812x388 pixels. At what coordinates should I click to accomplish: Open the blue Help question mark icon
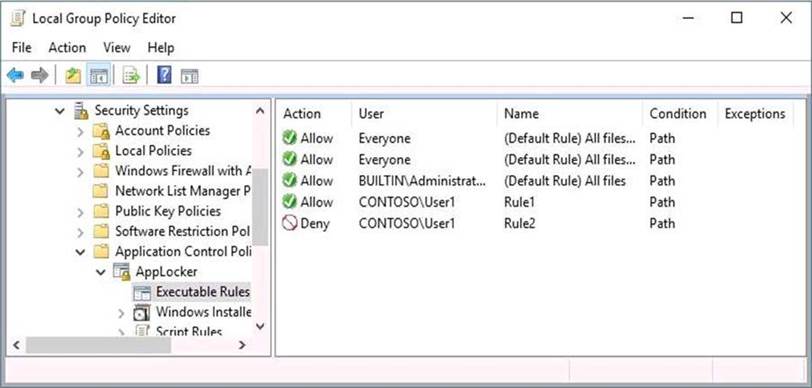pos(164,75)
